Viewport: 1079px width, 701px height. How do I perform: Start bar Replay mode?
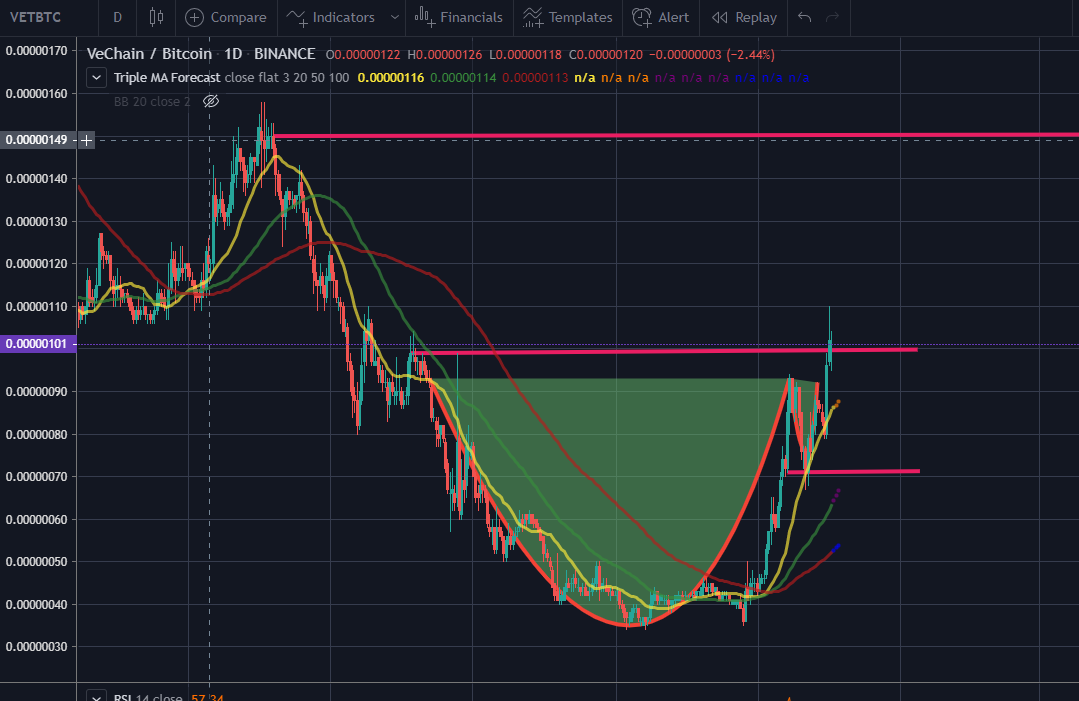(744, 17)
